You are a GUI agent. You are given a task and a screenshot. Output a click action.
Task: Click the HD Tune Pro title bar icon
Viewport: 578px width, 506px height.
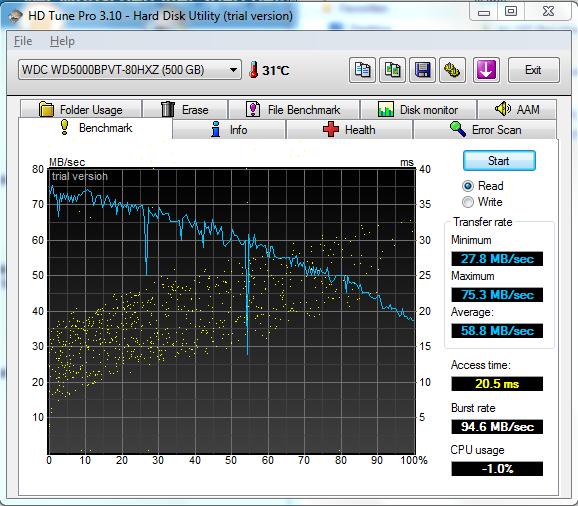click(15, 16)
